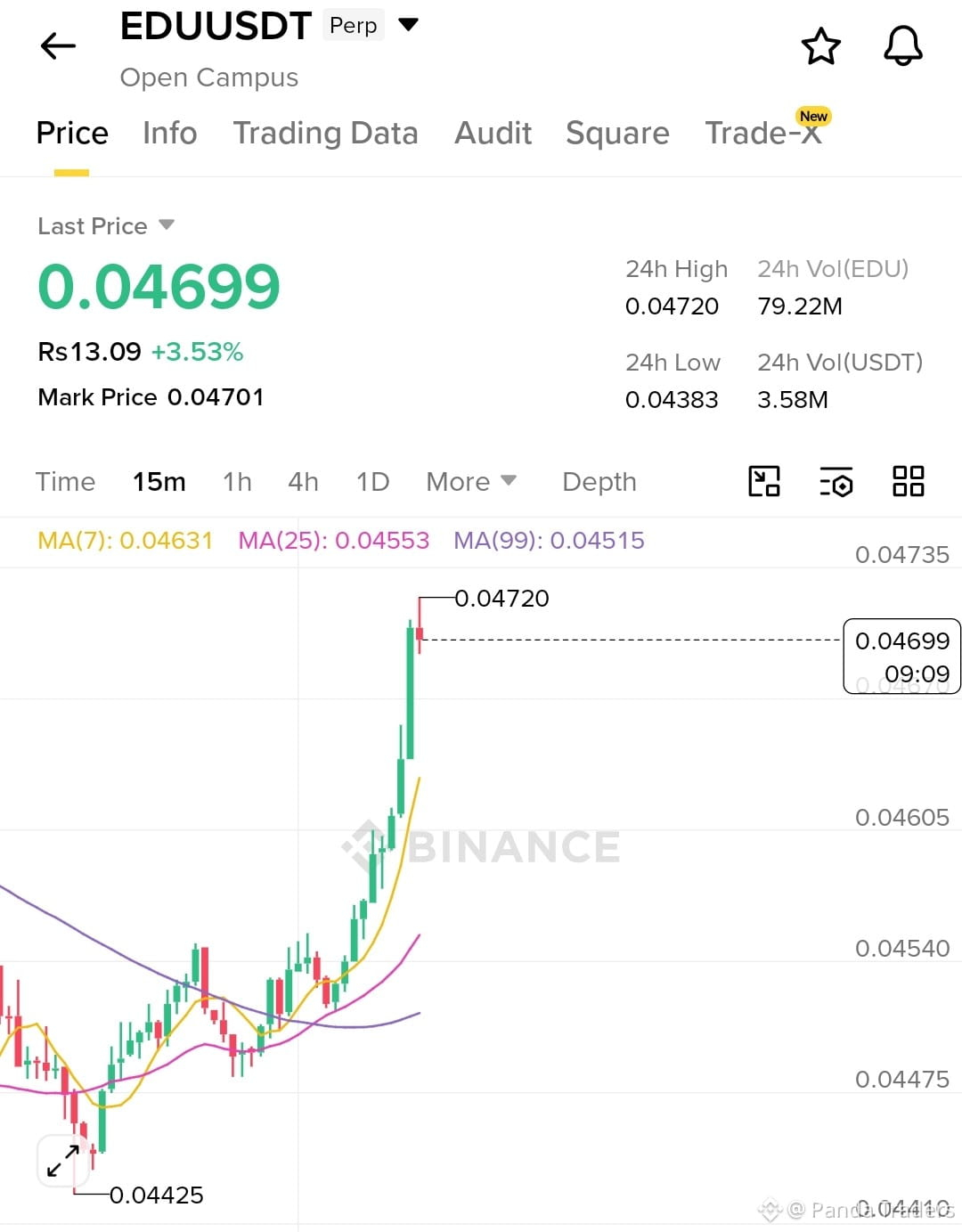
Task: Add EDUUSDT to favorites with star icon
Action: click(x=820, y=46)
